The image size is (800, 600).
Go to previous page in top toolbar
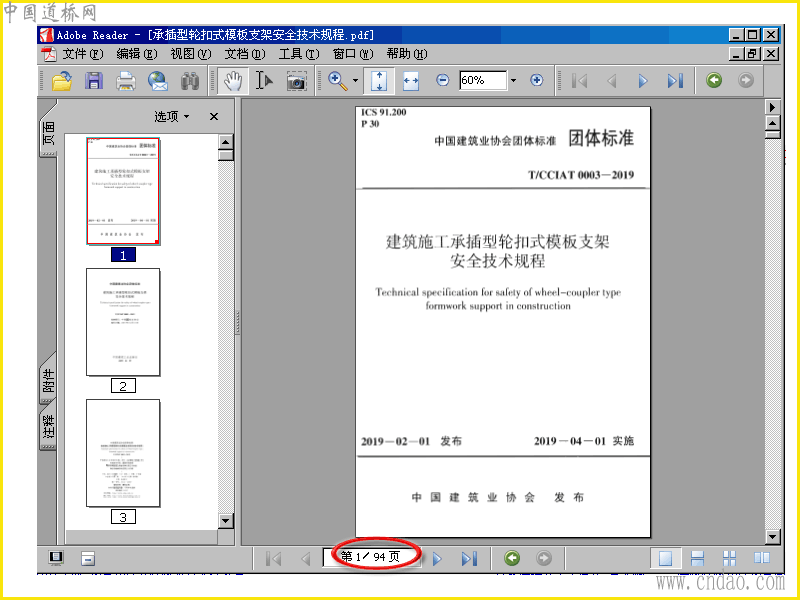pos(612,81)
